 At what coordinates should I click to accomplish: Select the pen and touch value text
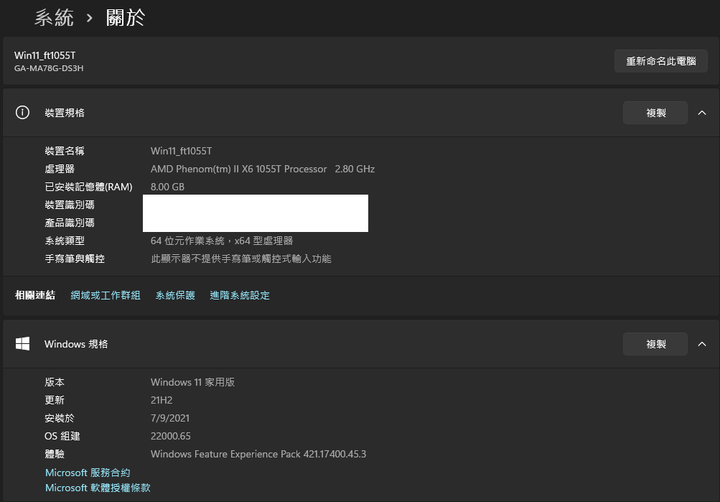(x=241, y=259)
